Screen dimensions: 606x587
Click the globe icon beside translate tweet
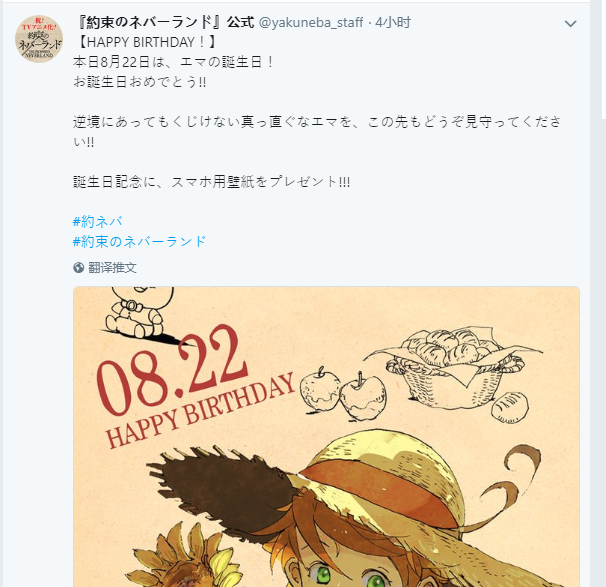(x=78, y=267)
